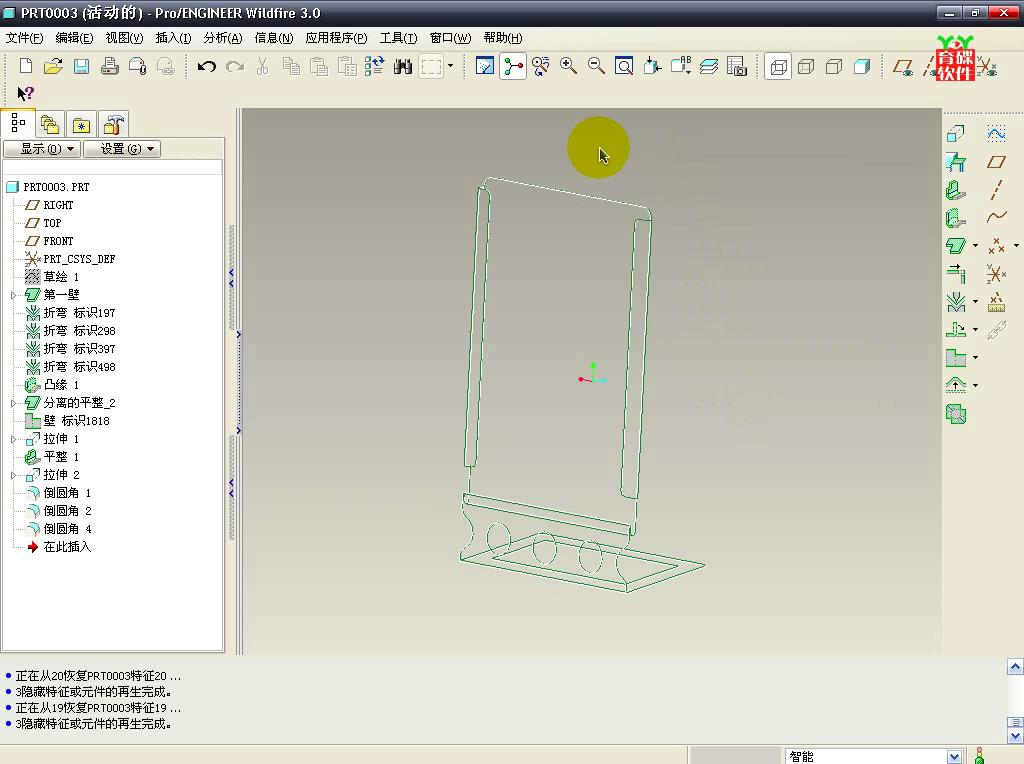This screenshot has width=1024, height=764.
Task: Click the Analysis feature icon with ruler
Action: 997,302
